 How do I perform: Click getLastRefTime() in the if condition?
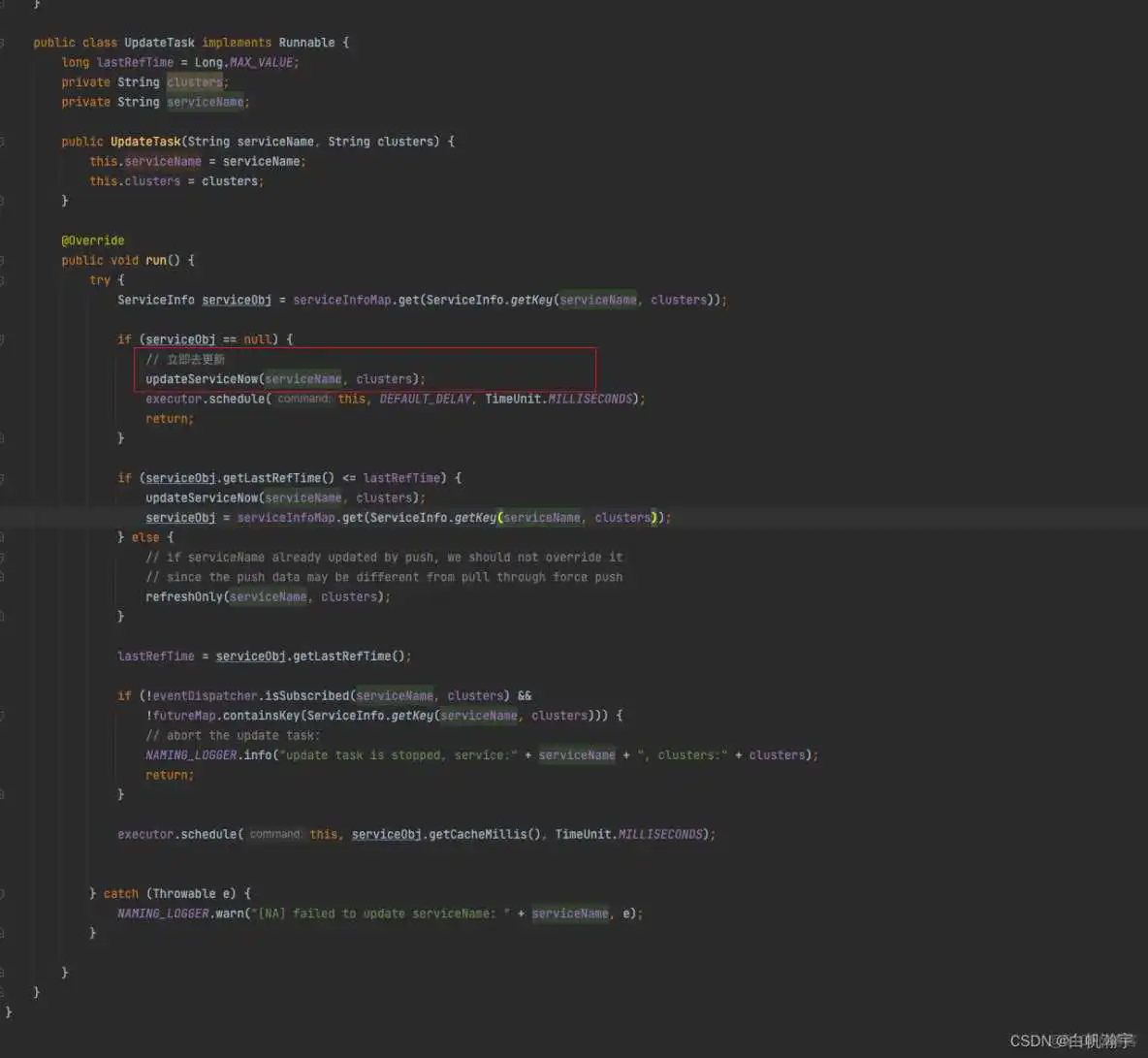pyautogui.click(x=278, y=477)
